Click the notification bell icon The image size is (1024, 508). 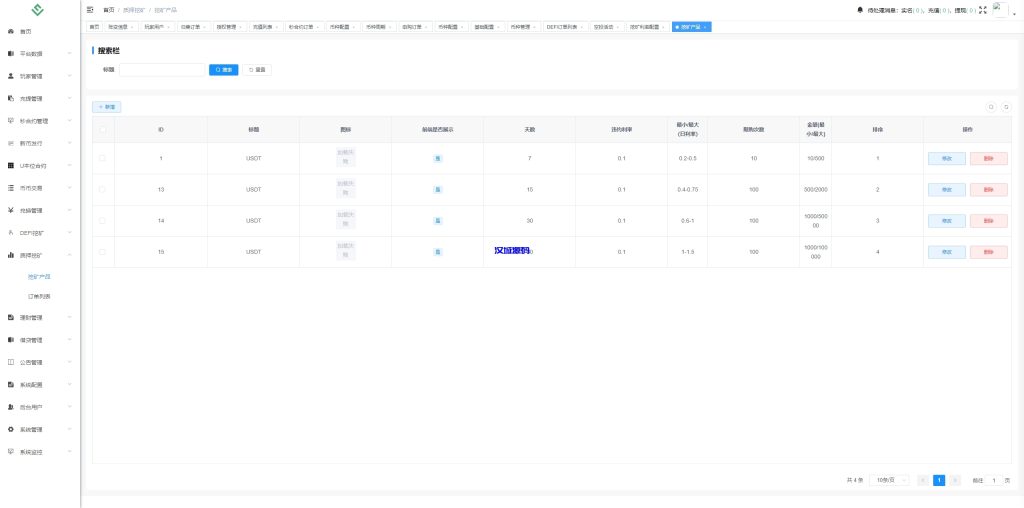click(x=861, y=10)
